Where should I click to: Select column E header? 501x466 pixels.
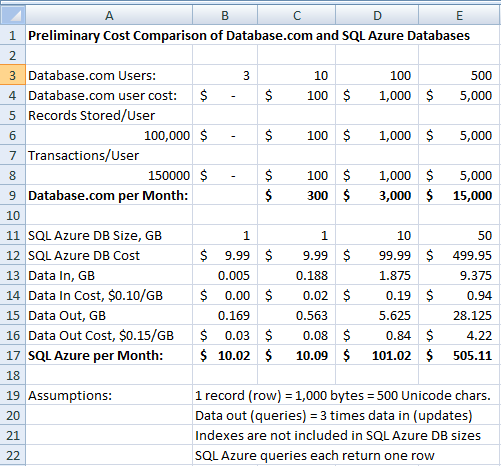[459, 15]
